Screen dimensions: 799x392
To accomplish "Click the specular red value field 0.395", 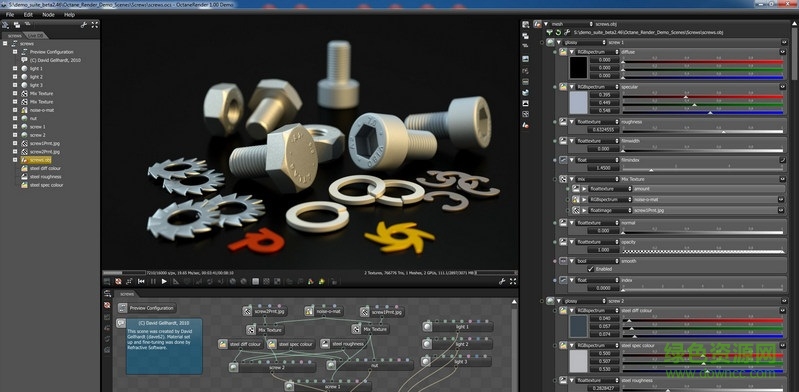I will 604,95.
